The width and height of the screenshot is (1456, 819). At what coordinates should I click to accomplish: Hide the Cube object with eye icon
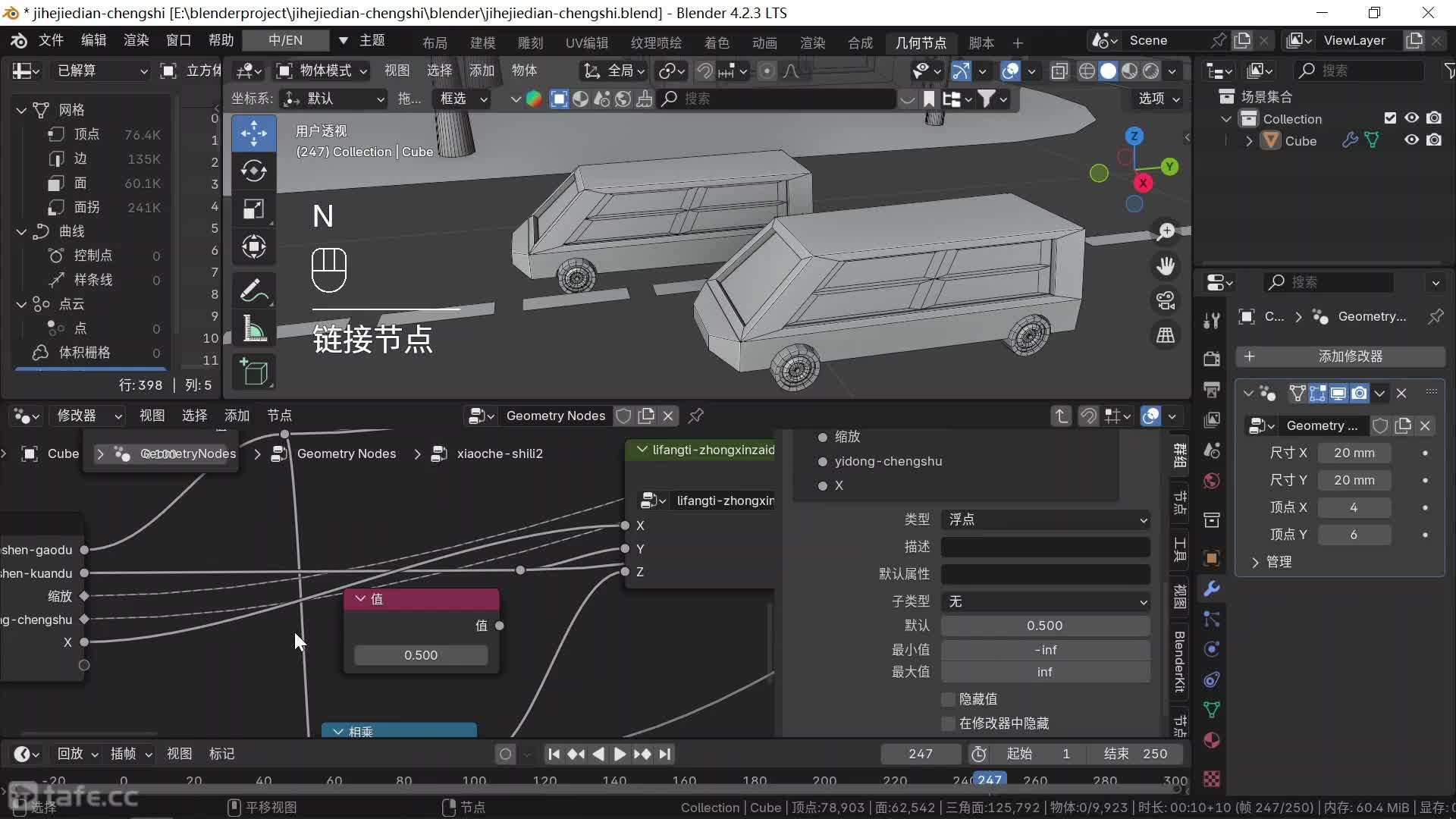tap(1411, 140)
